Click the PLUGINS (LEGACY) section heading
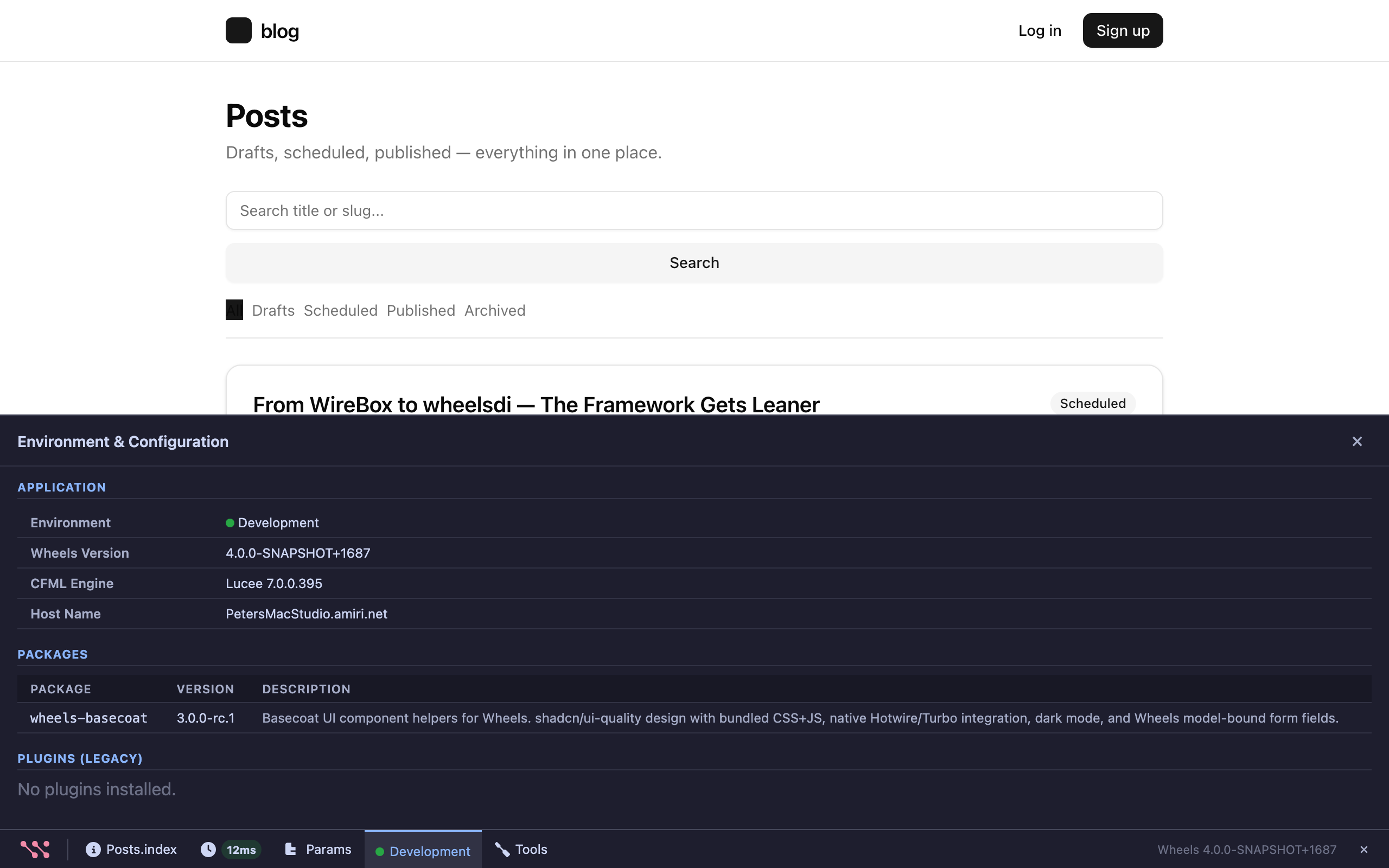The width and height of the screenshot is (1389, 868). 80,758
